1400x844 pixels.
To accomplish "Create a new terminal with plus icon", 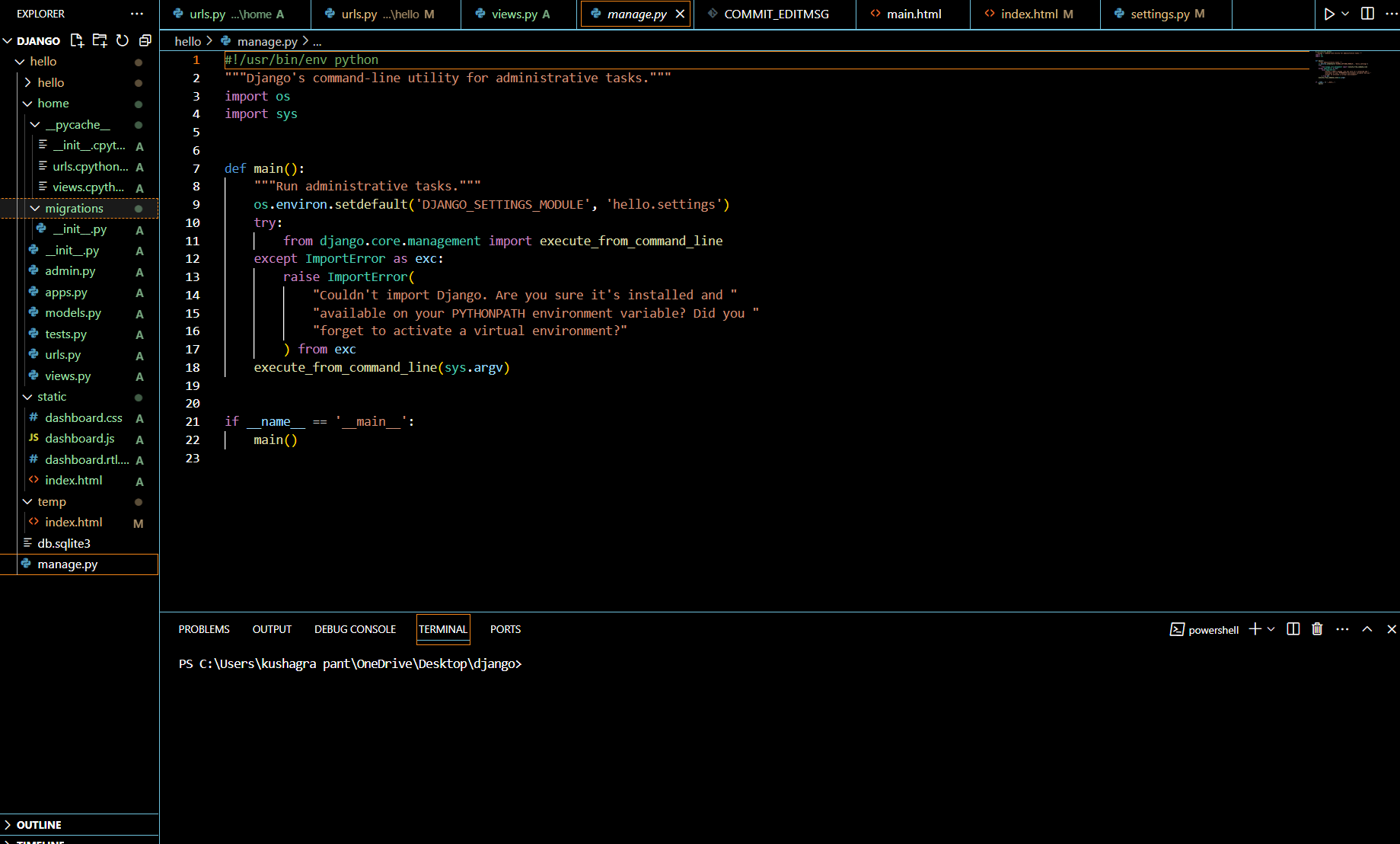I will pos(1255,629).
